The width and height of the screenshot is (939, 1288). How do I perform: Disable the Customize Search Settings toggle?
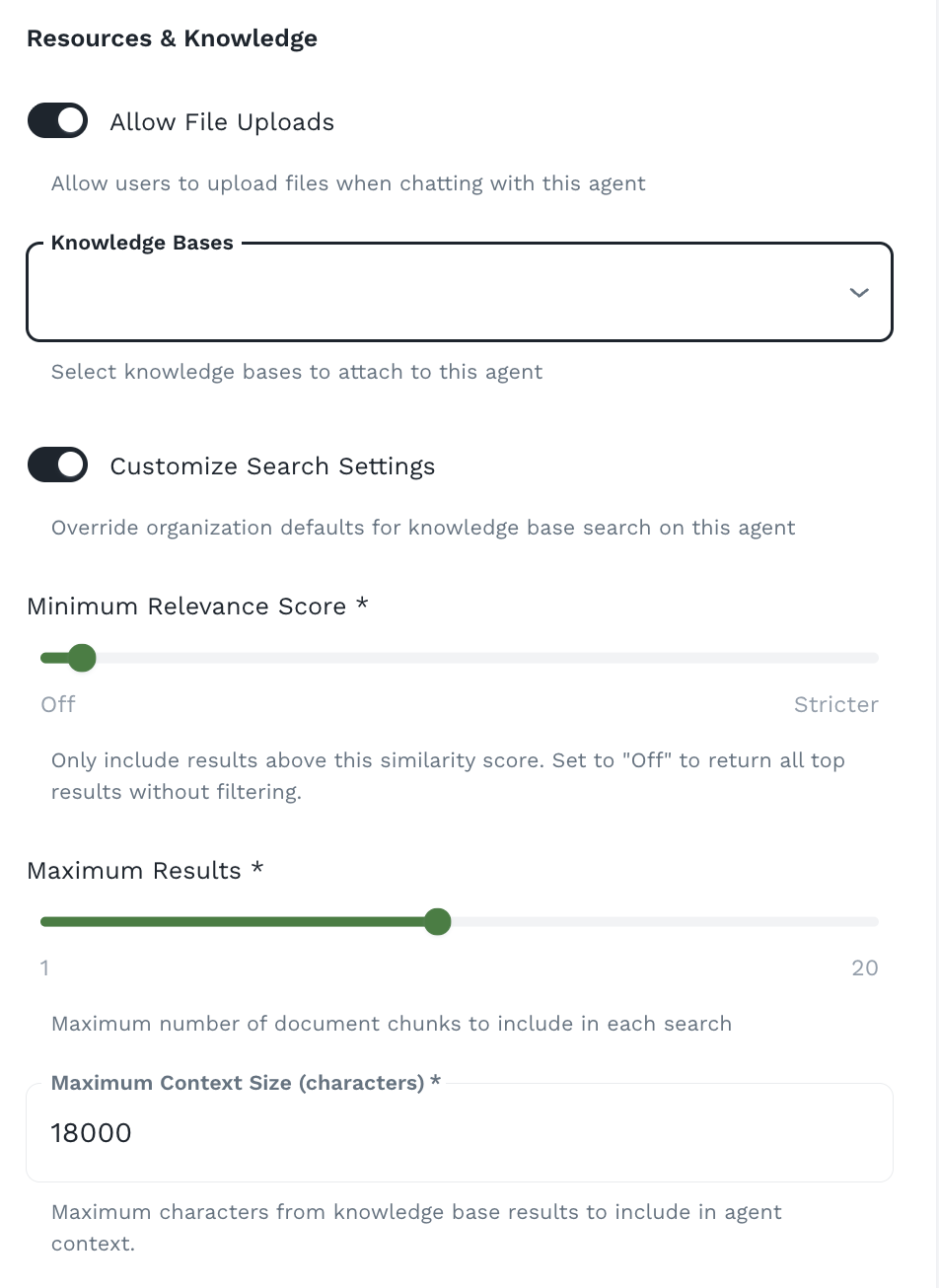[57, 465]
